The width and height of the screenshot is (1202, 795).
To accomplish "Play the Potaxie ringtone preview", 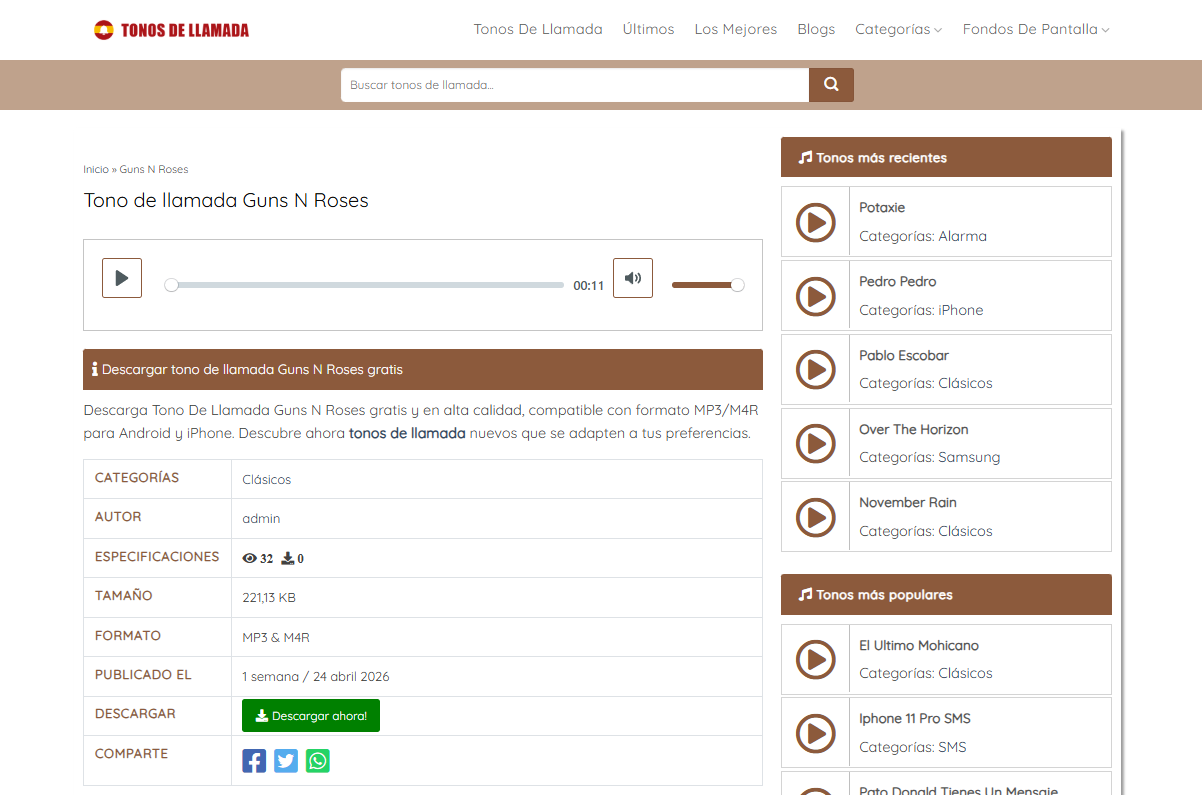I will point(816,222).
